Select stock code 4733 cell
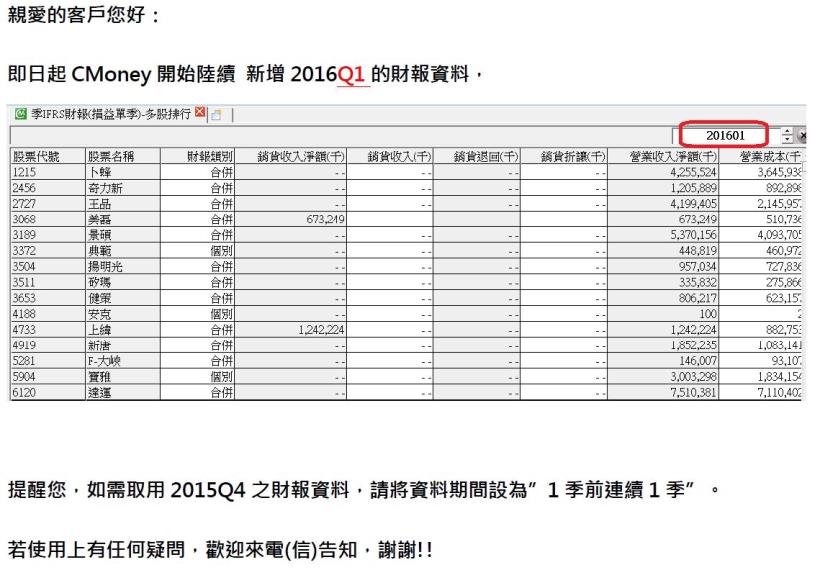Screen dimensions: 820x570 pyautogui.click(x=48, y=329)
